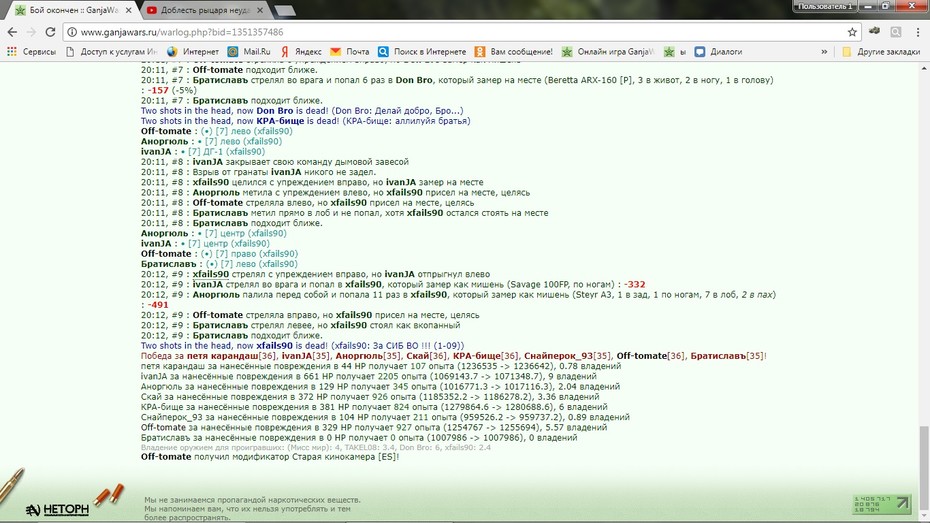Screen dimensions: 930x523
Task: Open КРА-бище link in the 'is dead' line
Action: (281, 121)
